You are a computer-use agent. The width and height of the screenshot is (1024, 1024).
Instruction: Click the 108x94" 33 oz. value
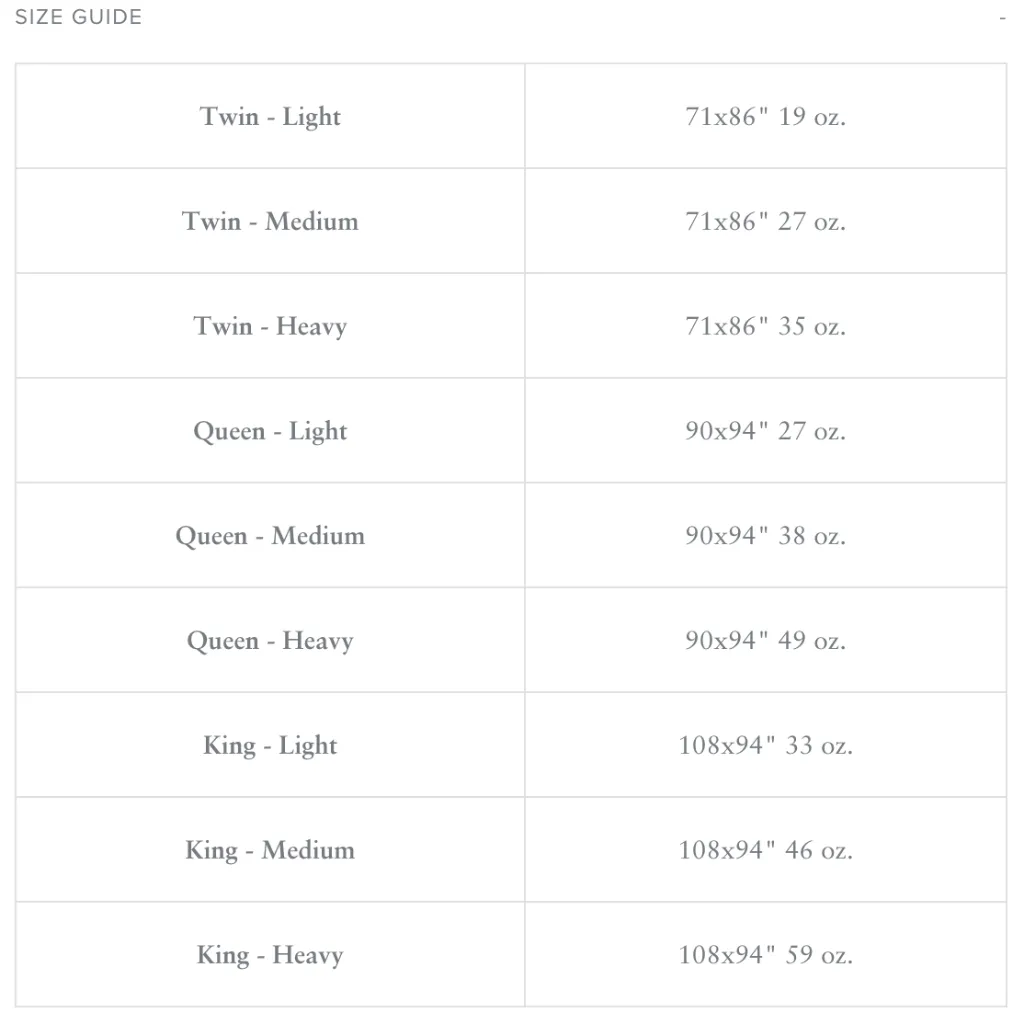765,746
